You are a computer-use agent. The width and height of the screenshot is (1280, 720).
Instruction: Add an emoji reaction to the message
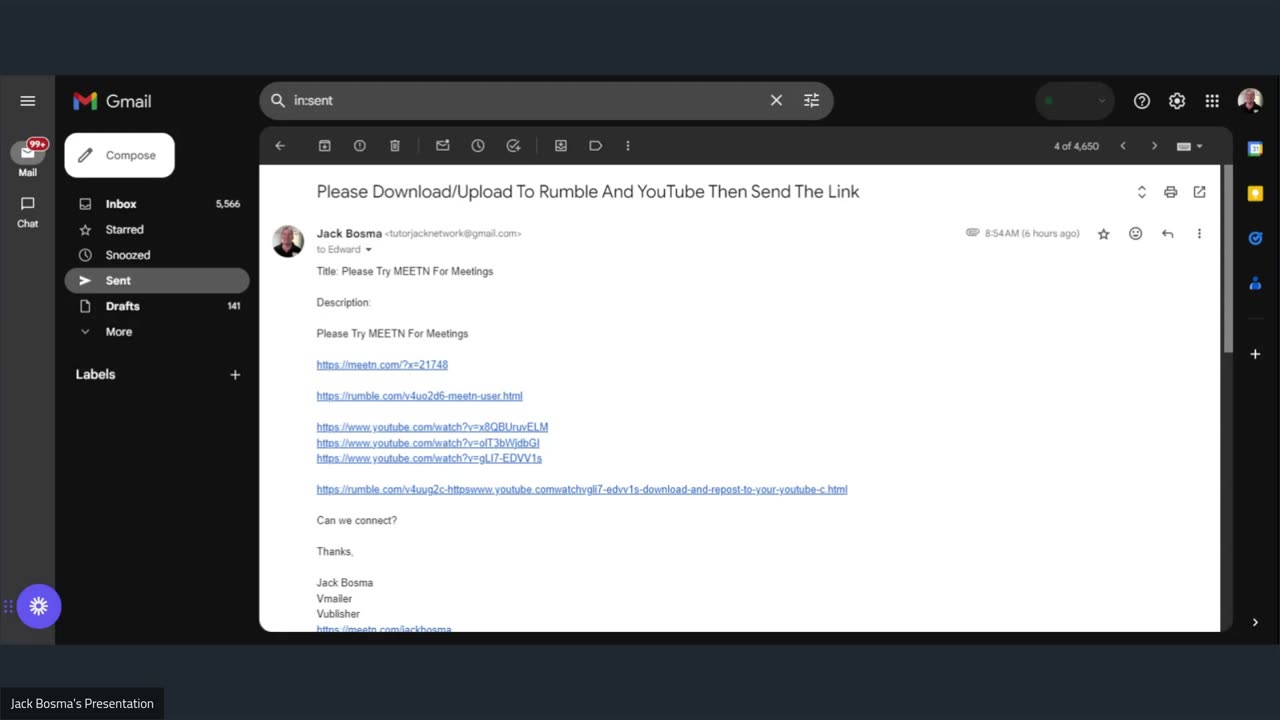[1135, 234]
